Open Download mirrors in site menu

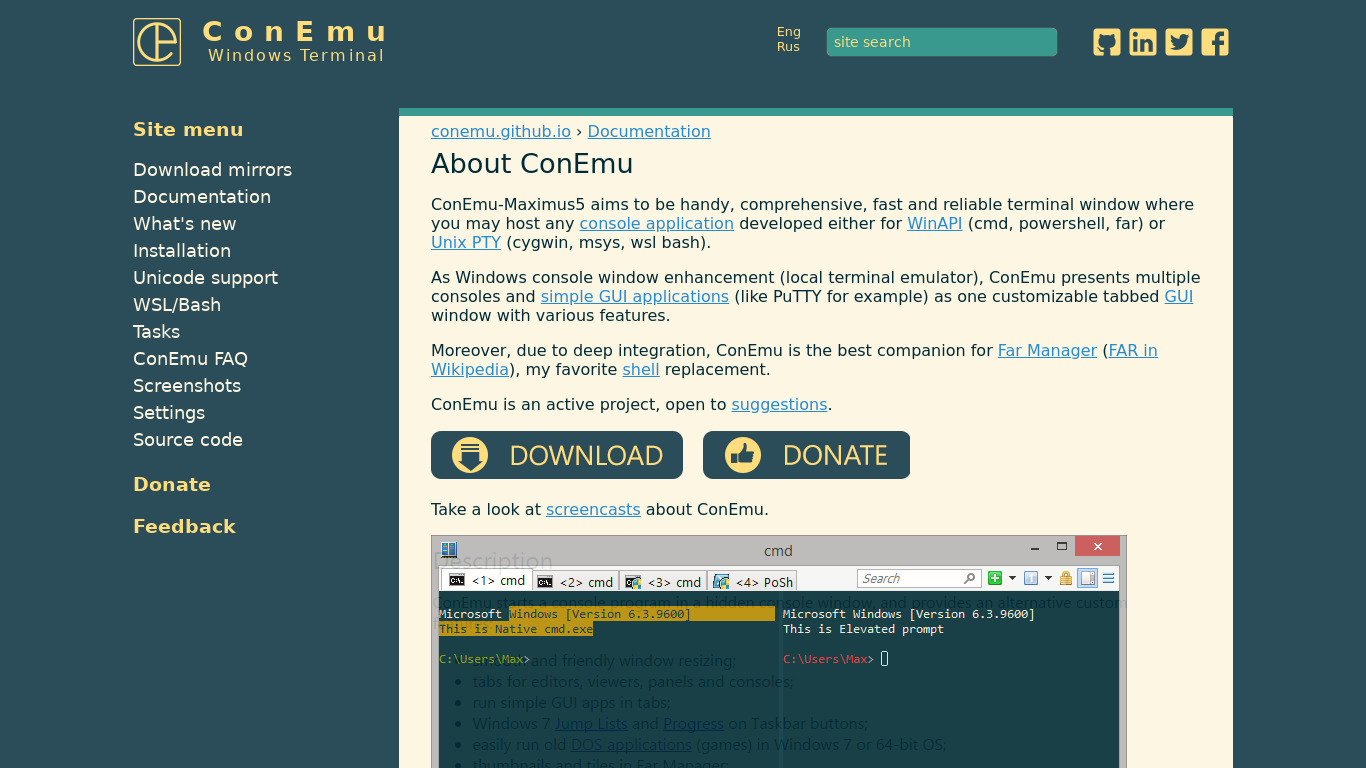click(x=213, y=170)
